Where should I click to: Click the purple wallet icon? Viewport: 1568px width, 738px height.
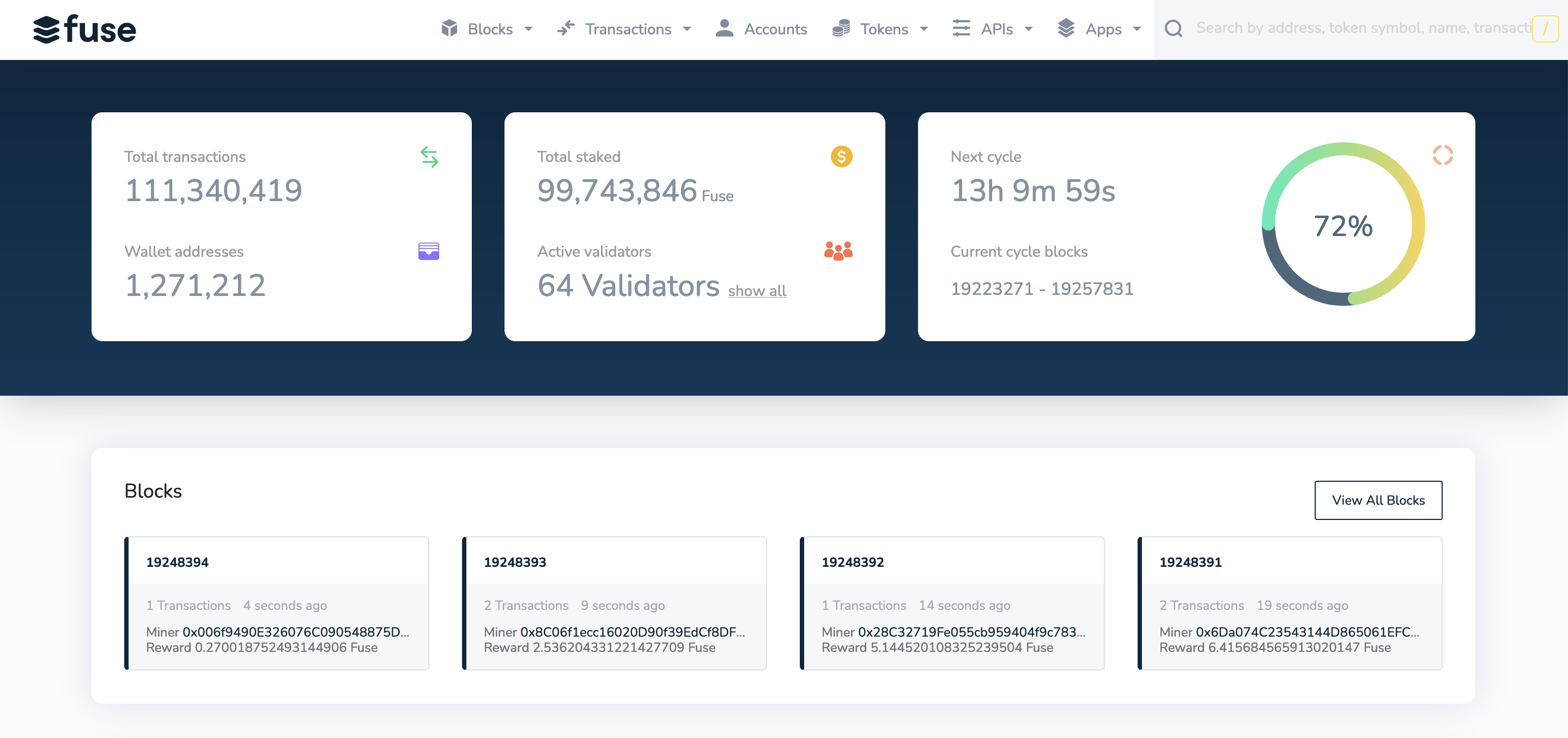(x=429, y=251)
